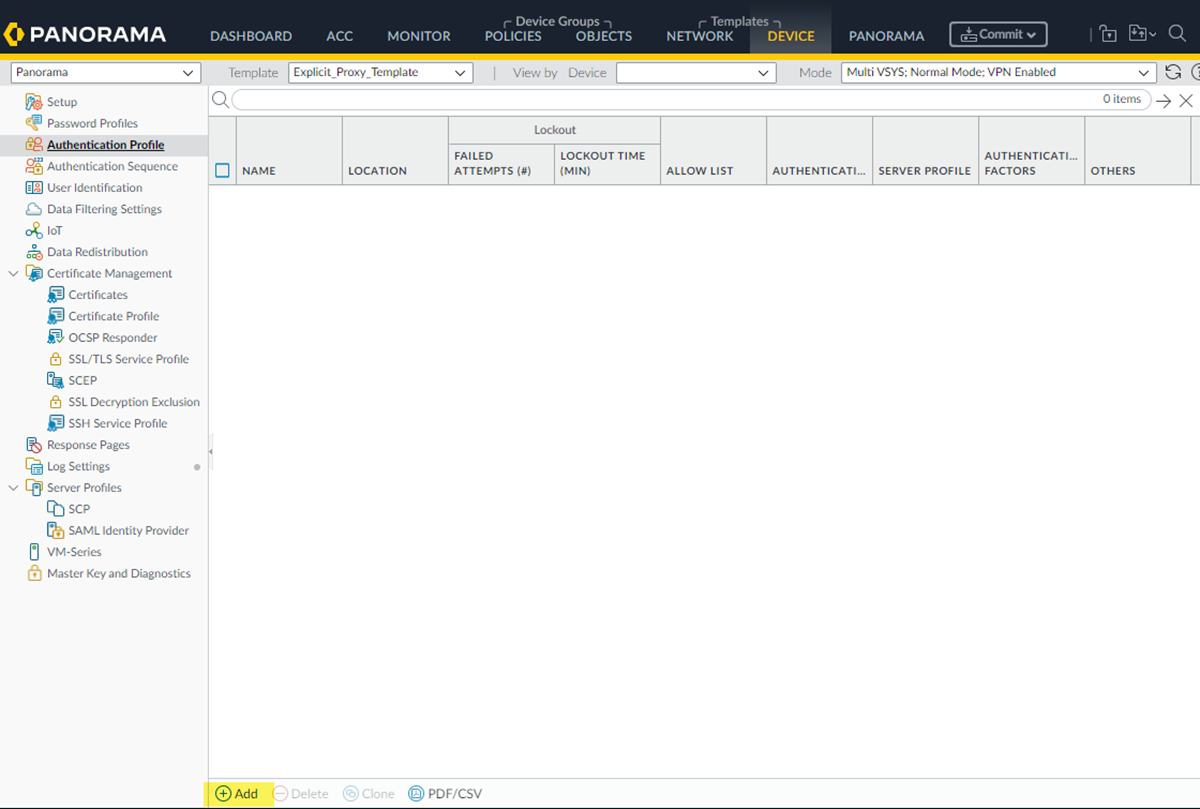Click the filter search magnifier above table
This screenshot has width=1200, height=809.
219,99
